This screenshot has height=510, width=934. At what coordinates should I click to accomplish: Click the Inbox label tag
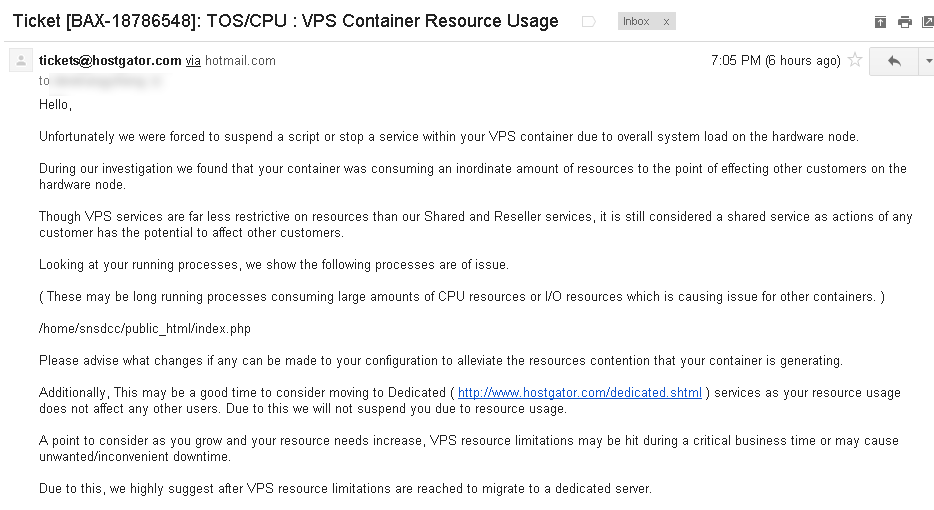[636, 21]
